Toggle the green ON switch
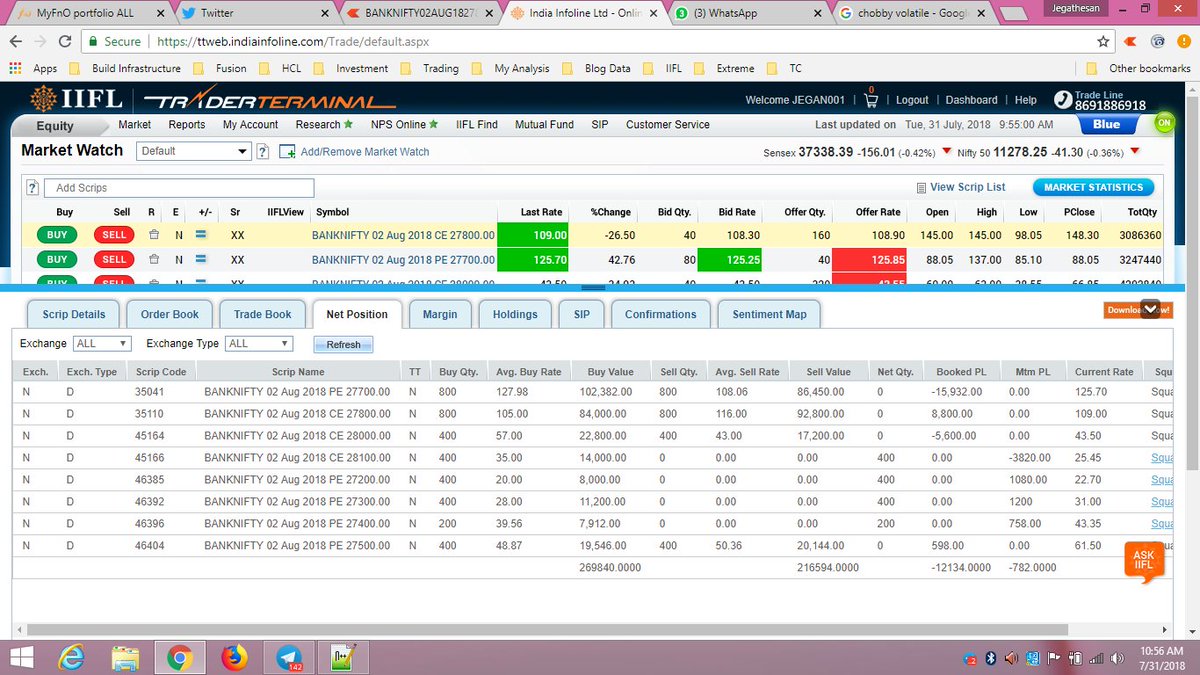 [x=1164, y=123]
